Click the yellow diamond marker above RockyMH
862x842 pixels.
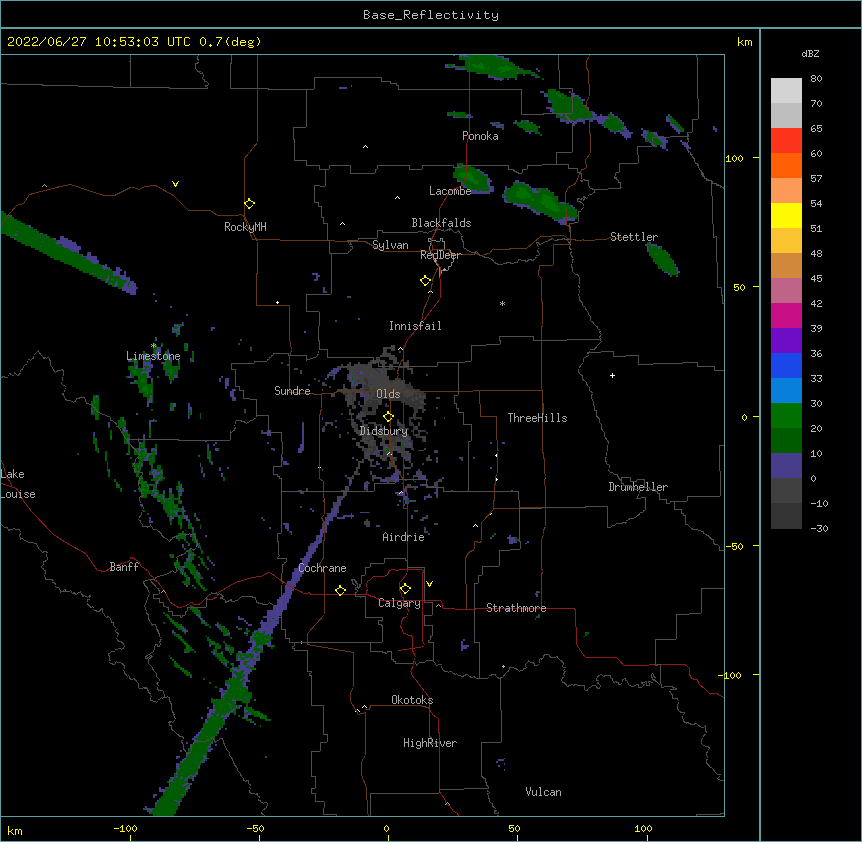pyautogui.click(x=249, y=204)
